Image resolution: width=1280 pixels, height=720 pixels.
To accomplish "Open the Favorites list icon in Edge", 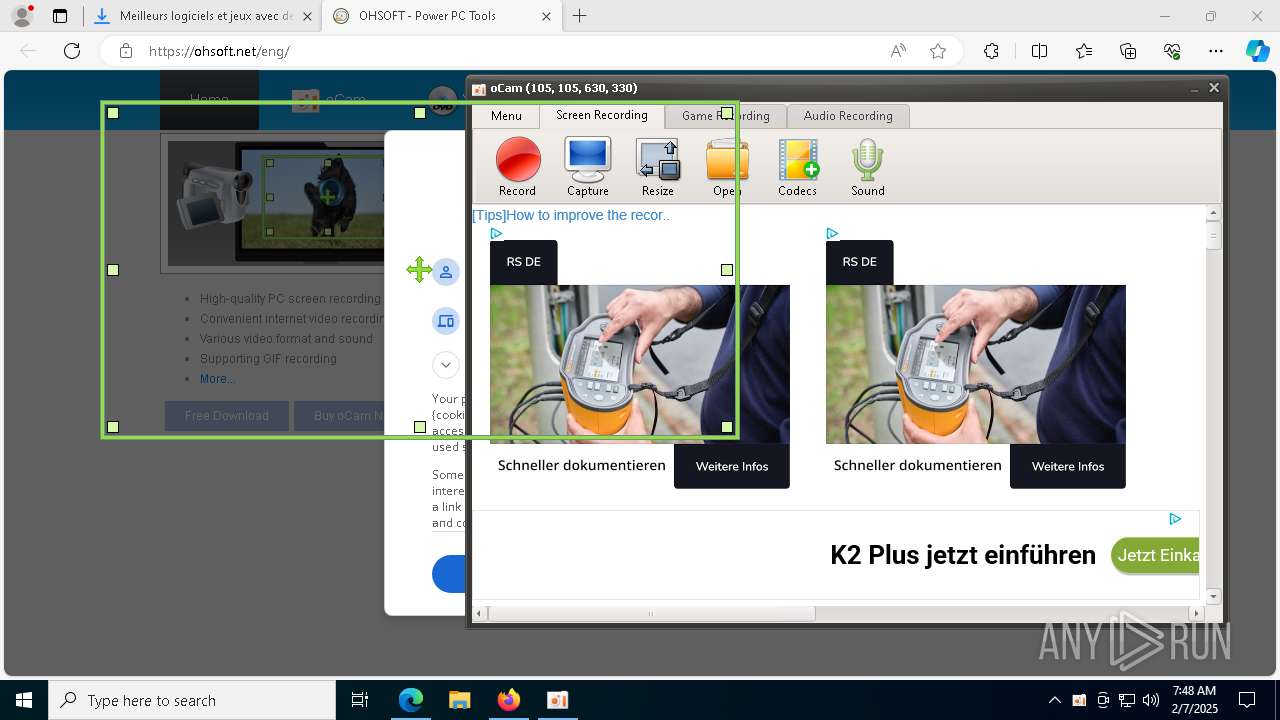I will click(1084, 51).
